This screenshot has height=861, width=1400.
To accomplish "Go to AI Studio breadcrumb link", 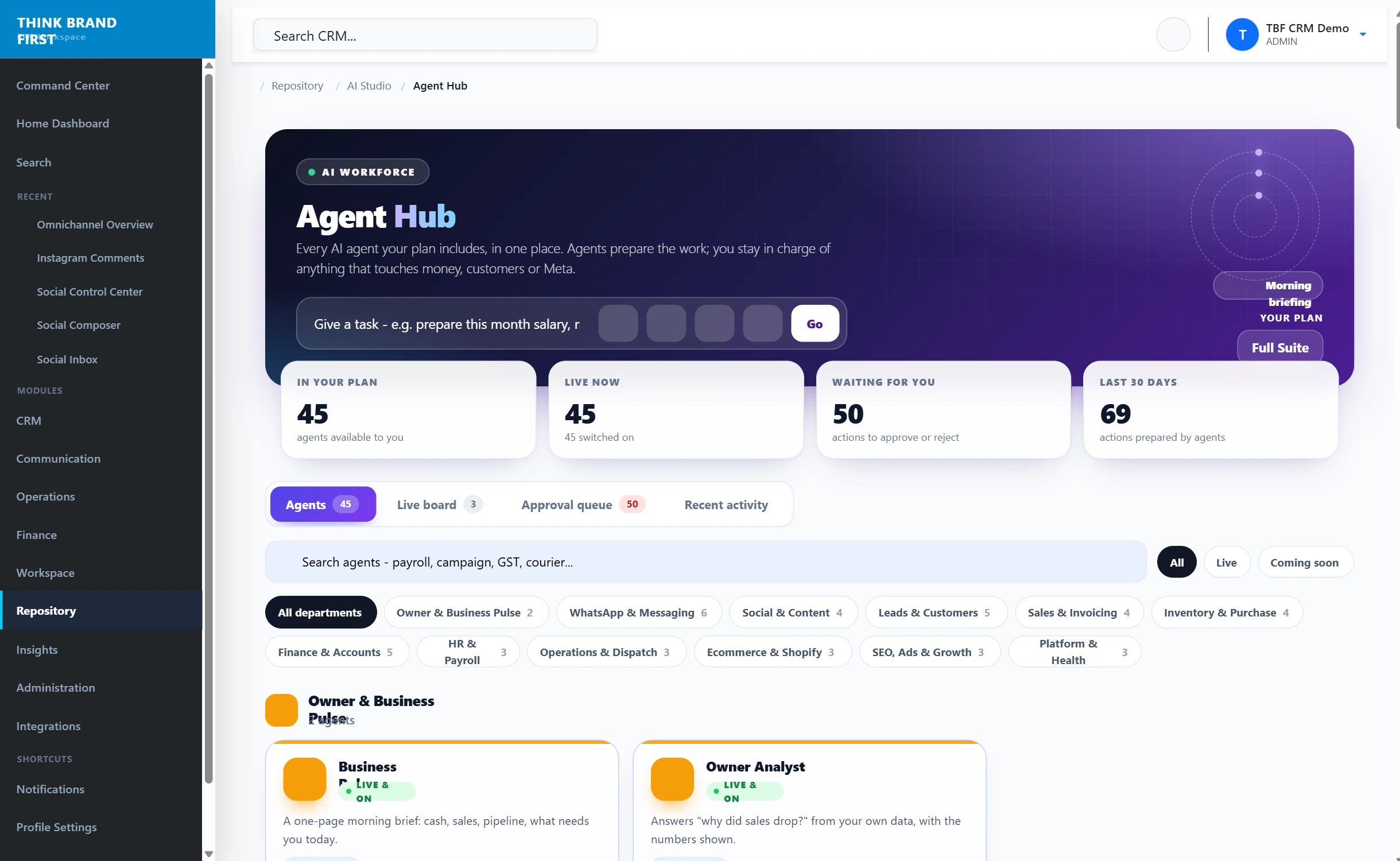I will coord(369,86).
